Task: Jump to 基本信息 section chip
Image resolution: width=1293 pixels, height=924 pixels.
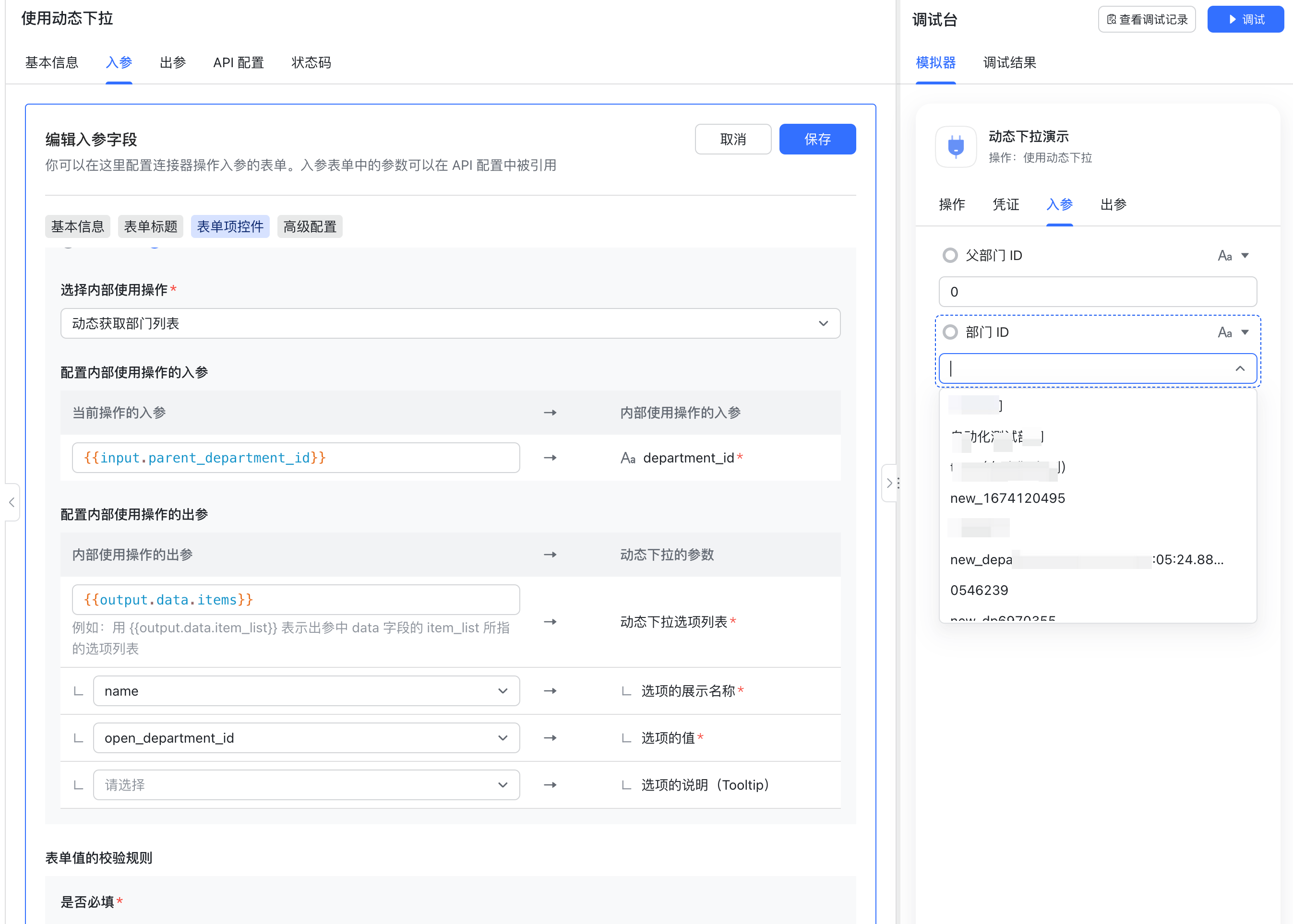Action: [78, 227]
